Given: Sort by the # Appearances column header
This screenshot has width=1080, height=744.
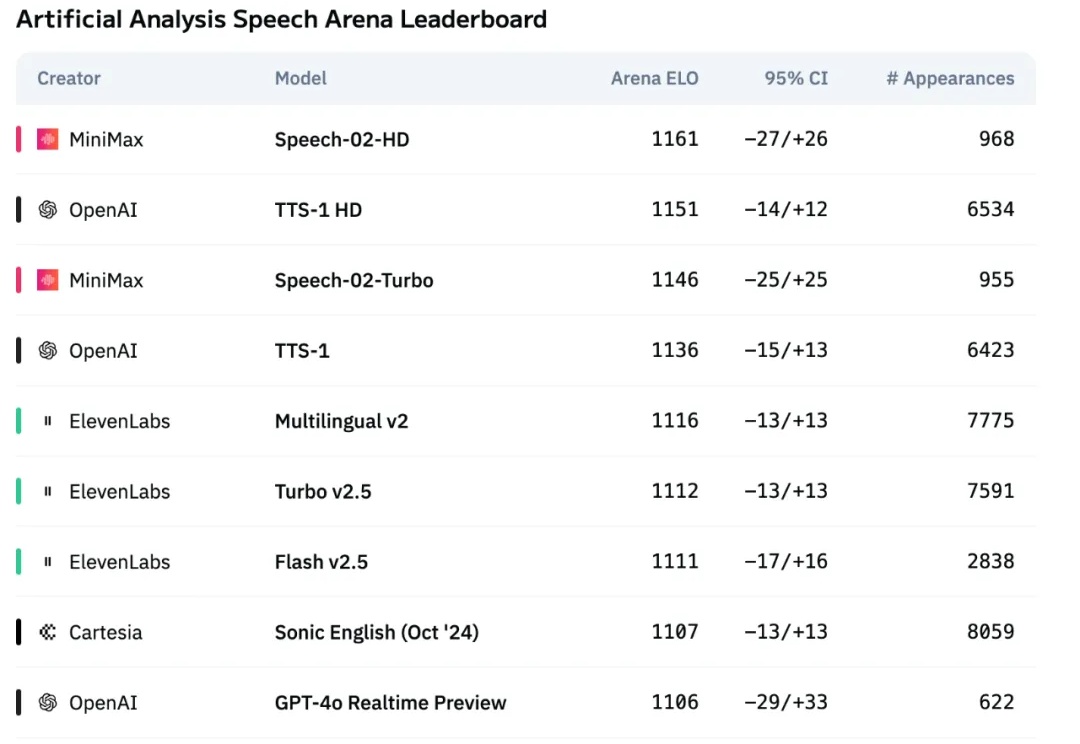Looking at the screenshot, I should (950, 79).
